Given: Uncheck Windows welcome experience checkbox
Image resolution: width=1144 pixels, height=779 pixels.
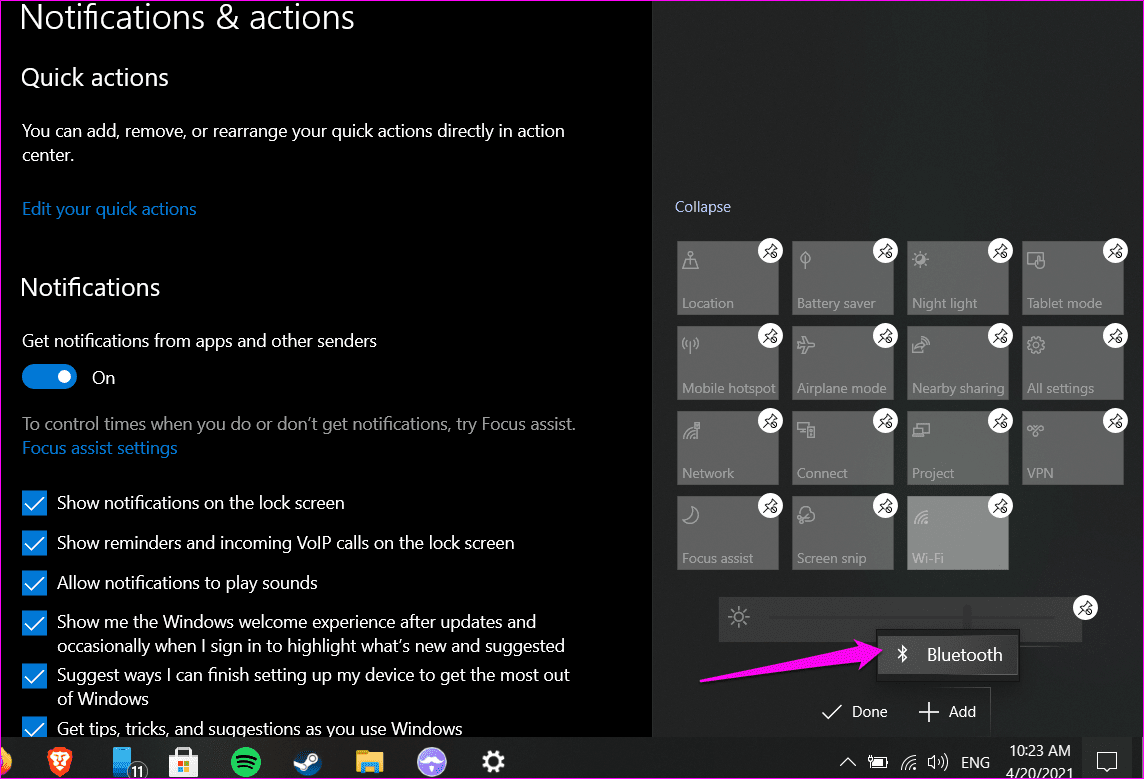Looking at the screenshot, I should 34,623.
